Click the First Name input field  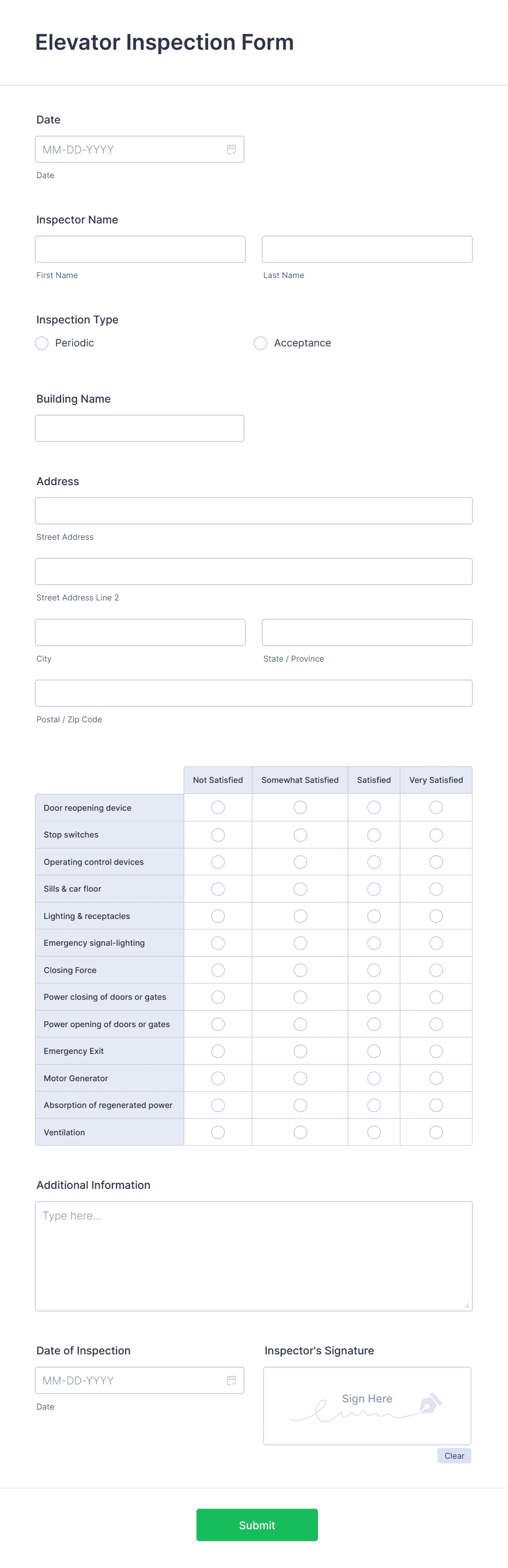140,249
